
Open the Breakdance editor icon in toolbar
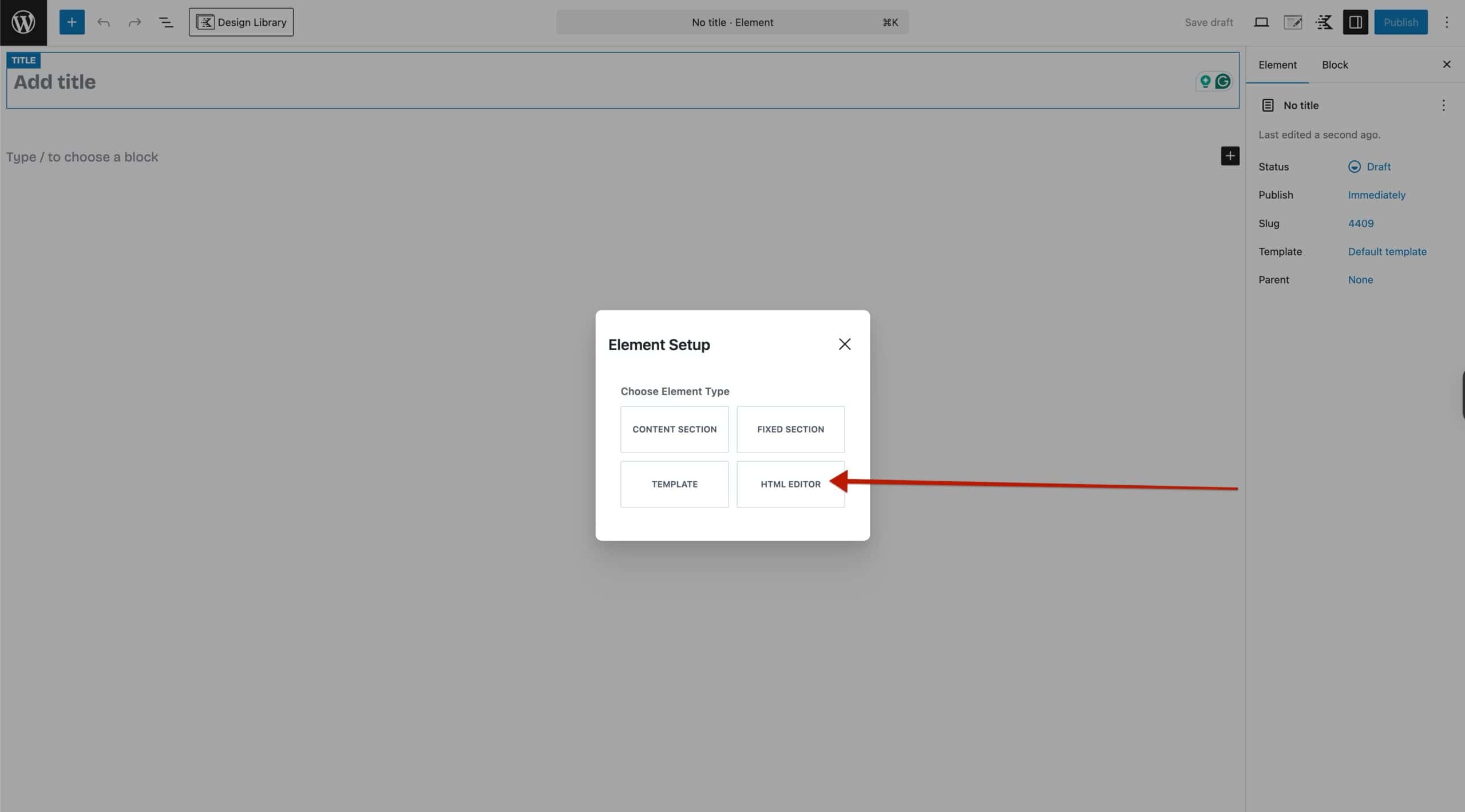(1324, 22)
